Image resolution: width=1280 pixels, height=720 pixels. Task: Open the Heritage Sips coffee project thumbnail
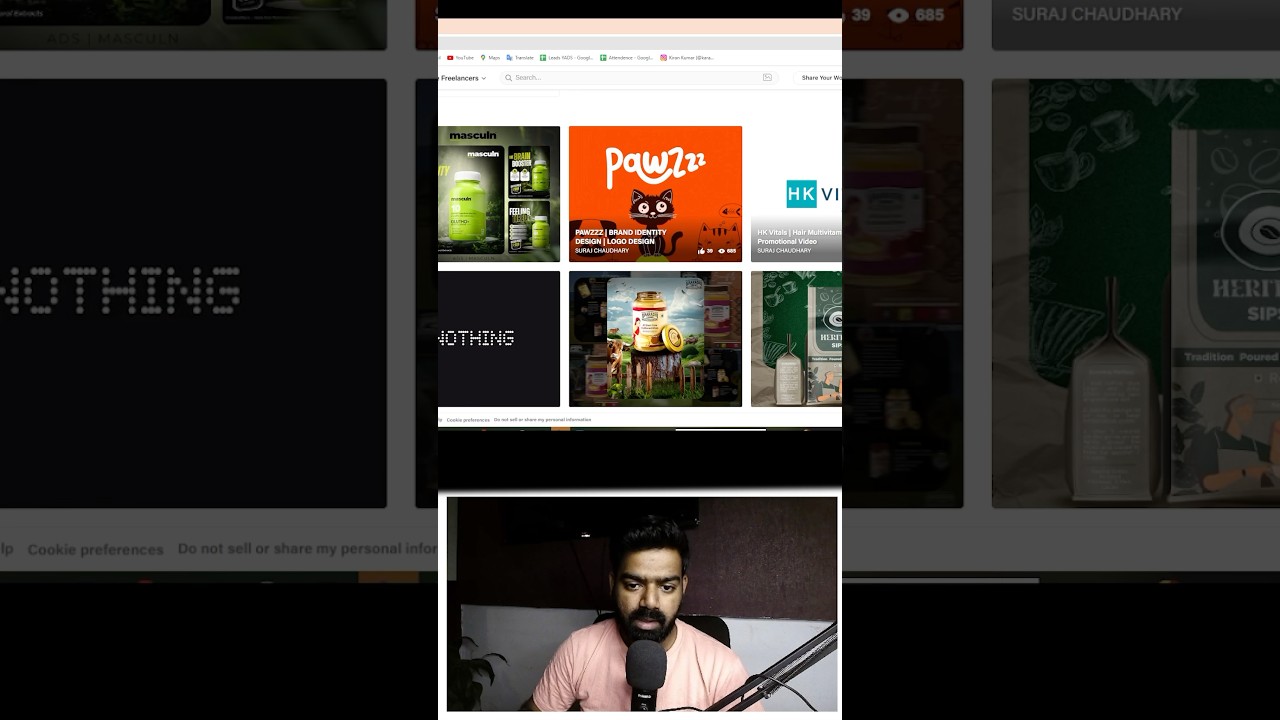[796, 339]
